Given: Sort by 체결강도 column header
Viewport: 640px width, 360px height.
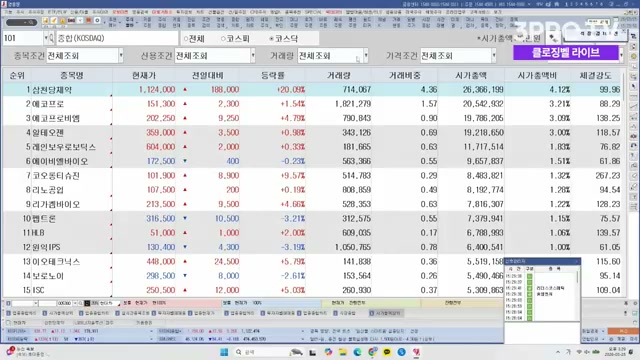Looking at the screenshot, I should tap(595, 76).
